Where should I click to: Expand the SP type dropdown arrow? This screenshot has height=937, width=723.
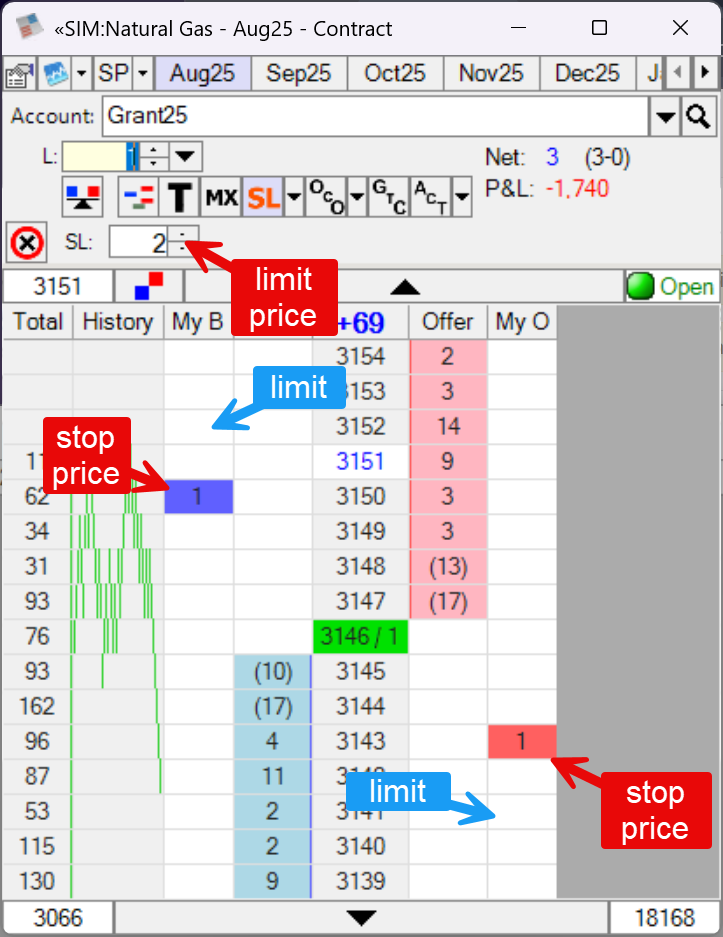pos(142,74)
